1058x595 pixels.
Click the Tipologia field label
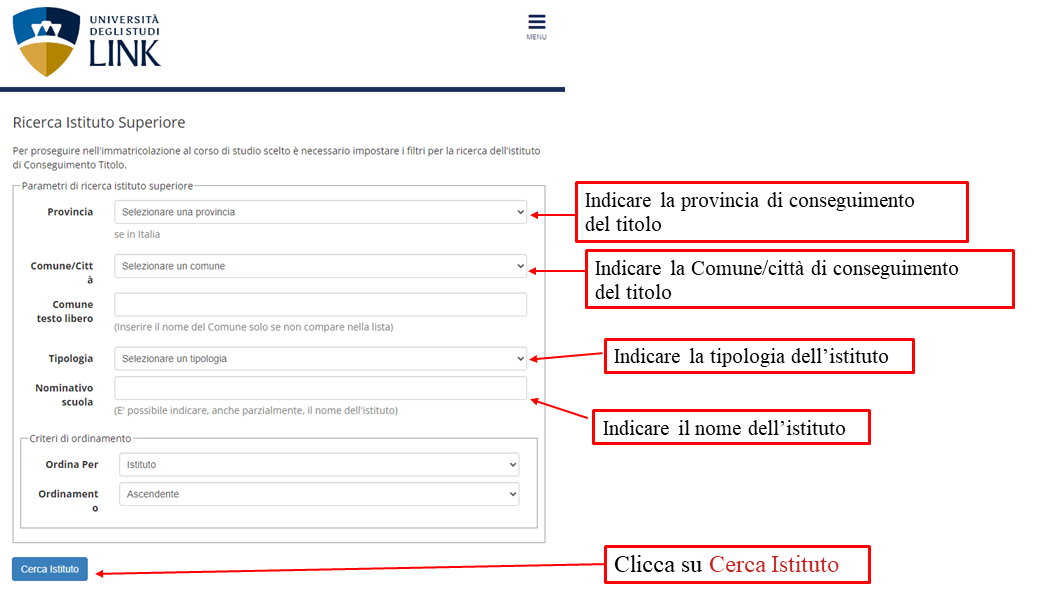pyautogui.click(x=71, y=358)
